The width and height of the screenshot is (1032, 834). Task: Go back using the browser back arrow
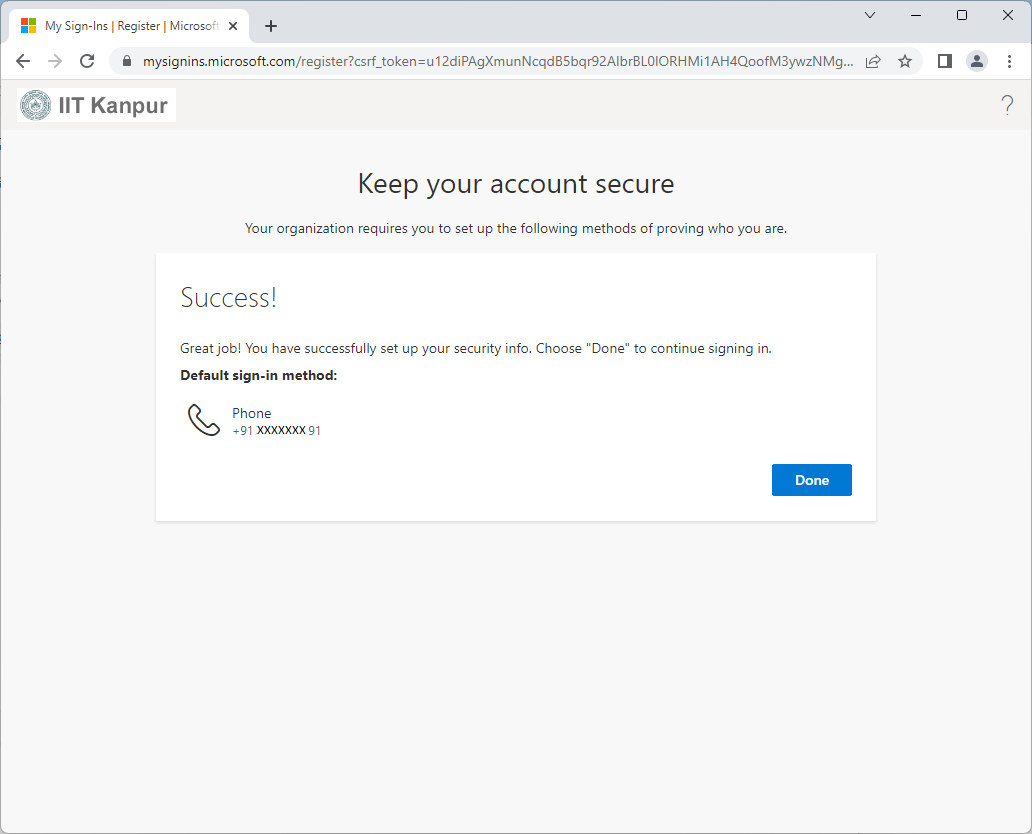(x=23, y=61)
